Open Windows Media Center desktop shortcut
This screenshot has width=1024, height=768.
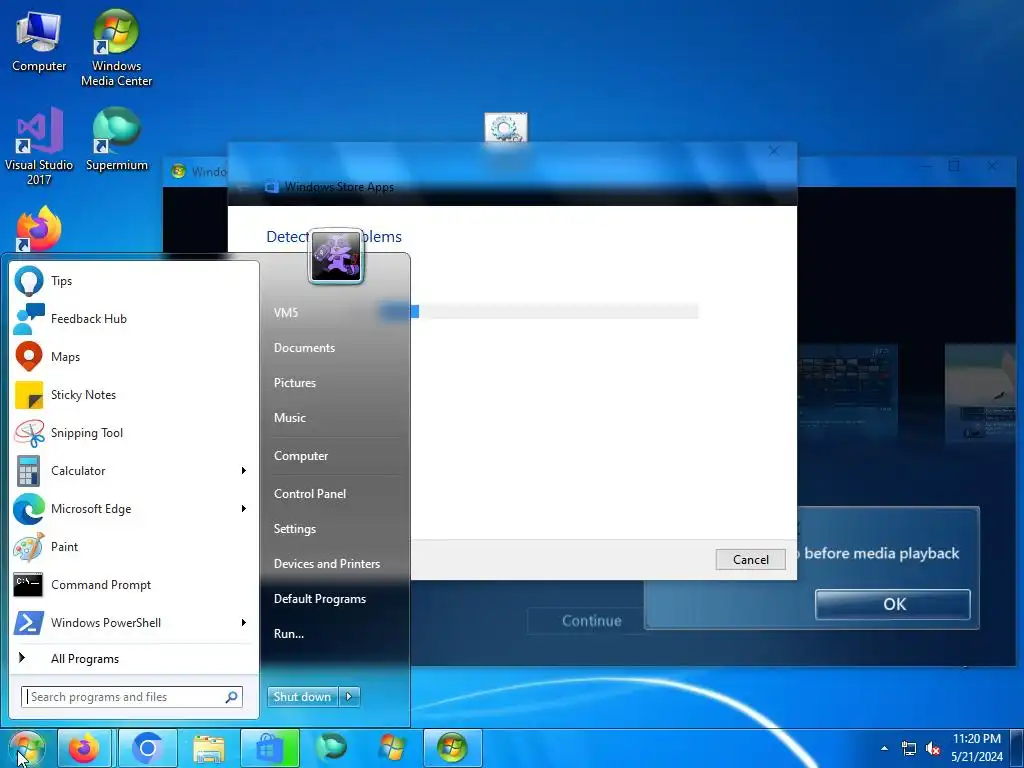[116, 48]
